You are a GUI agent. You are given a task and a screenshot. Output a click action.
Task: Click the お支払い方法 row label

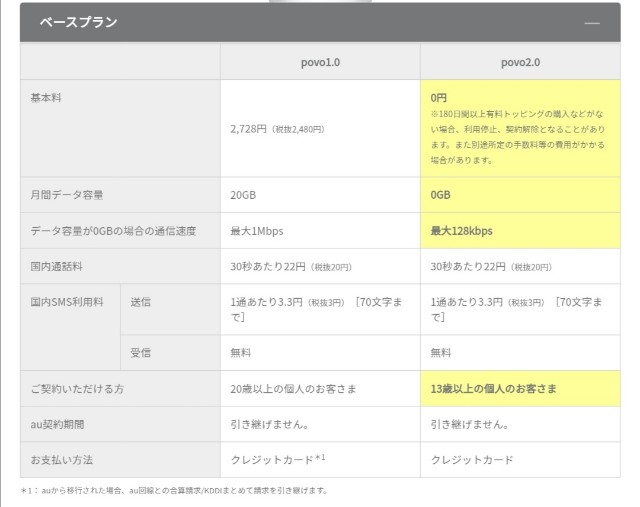pos(62,460)
